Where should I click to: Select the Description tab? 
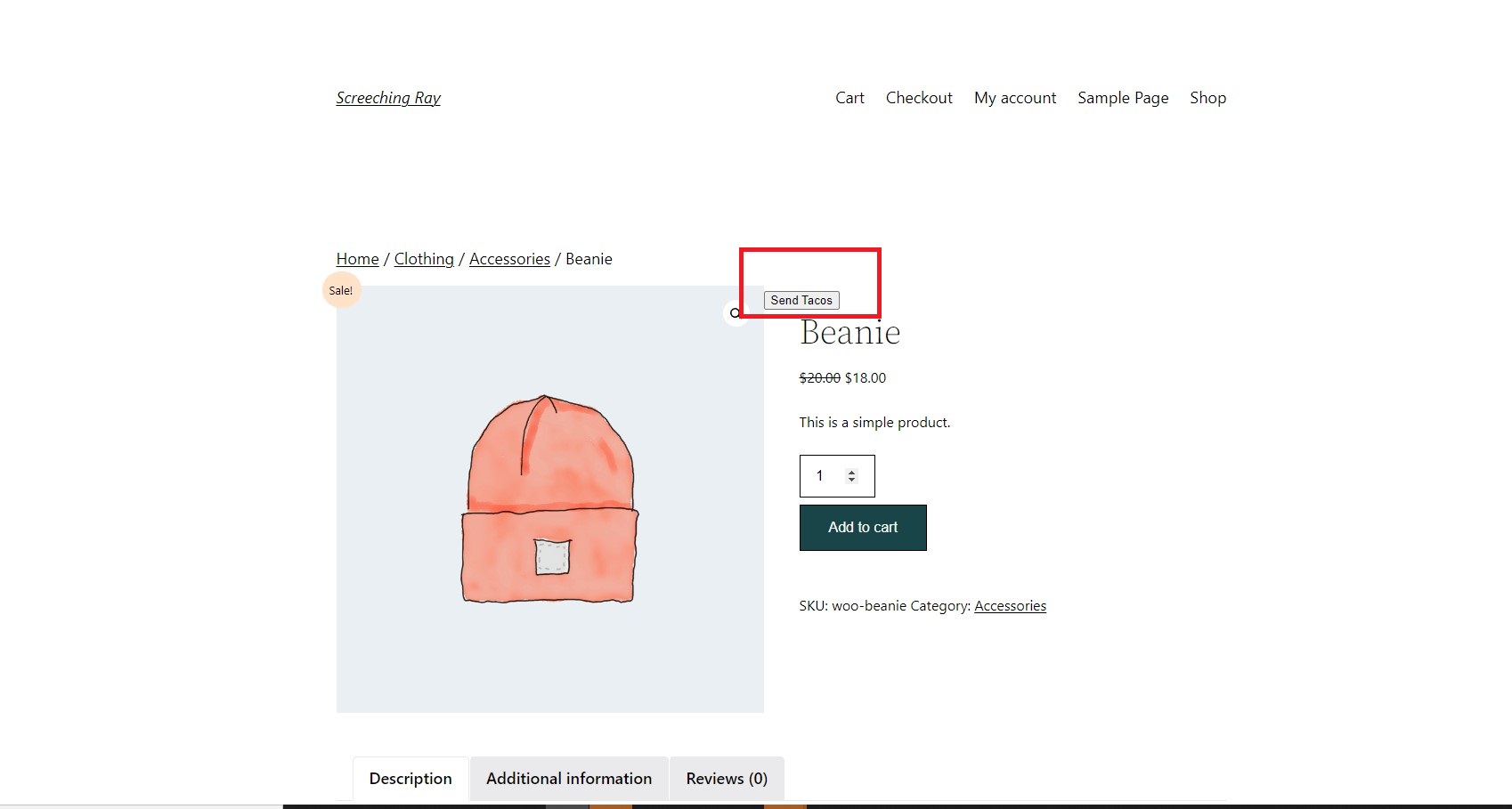[x=410, y=778]
